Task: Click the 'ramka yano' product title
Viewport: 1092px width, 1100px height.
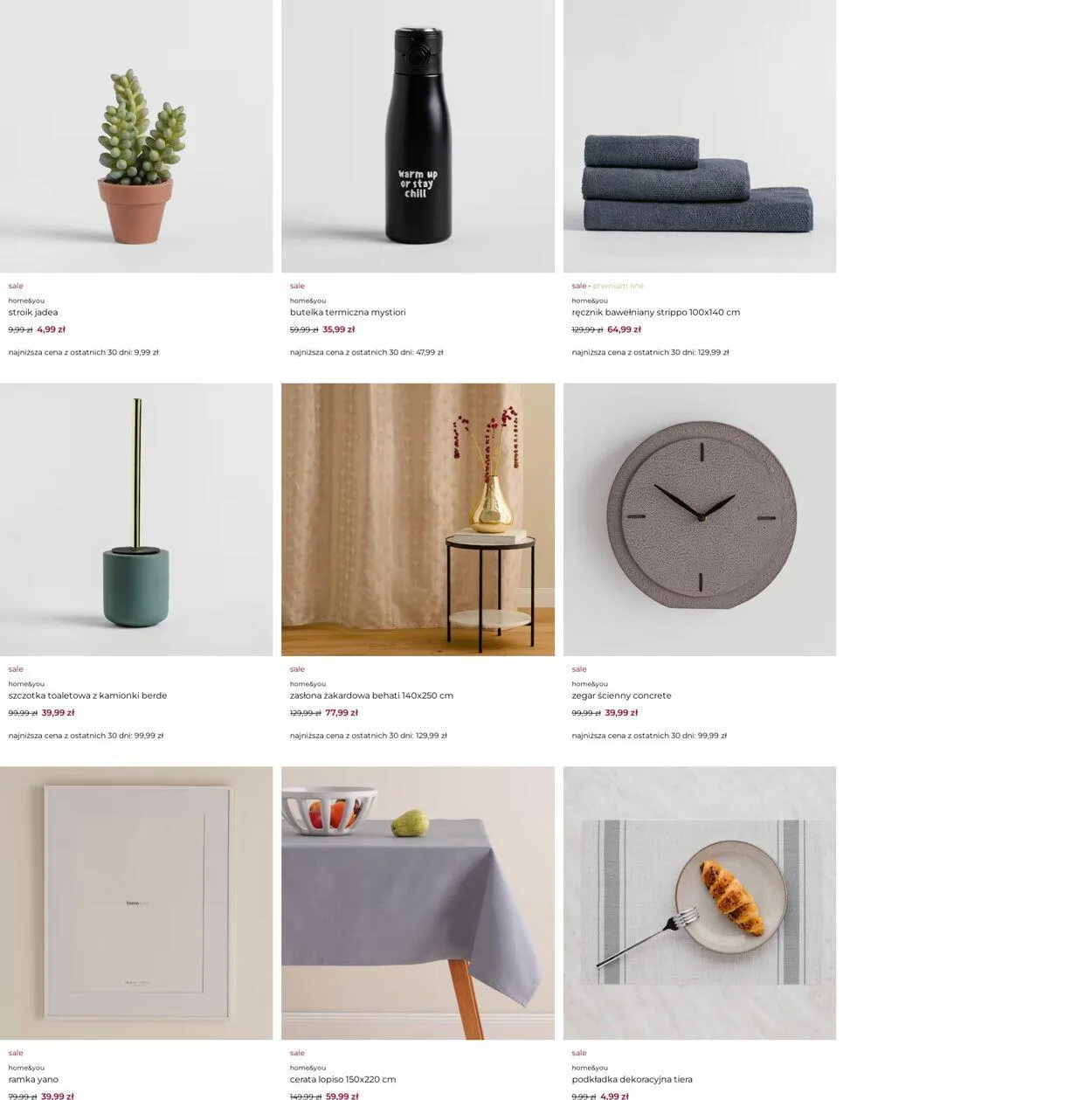Action: [33, 1080]
